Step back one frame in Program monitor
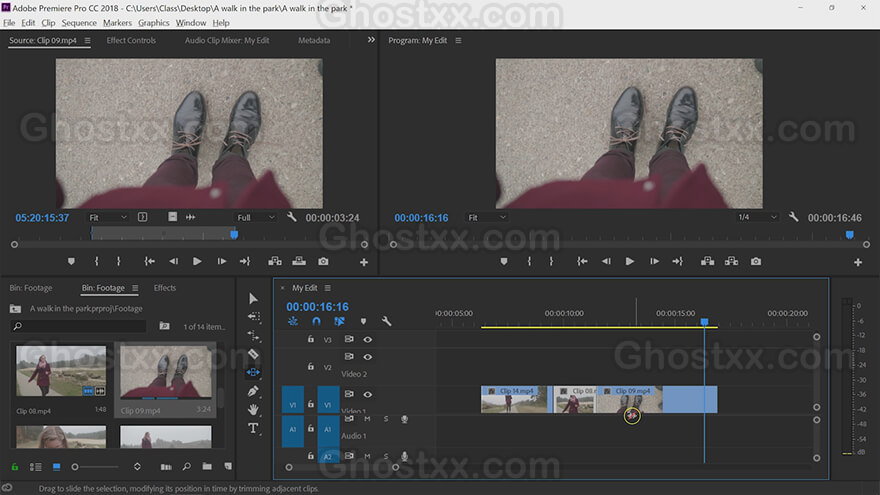This screenshot has height=495, width=880. 606,262
